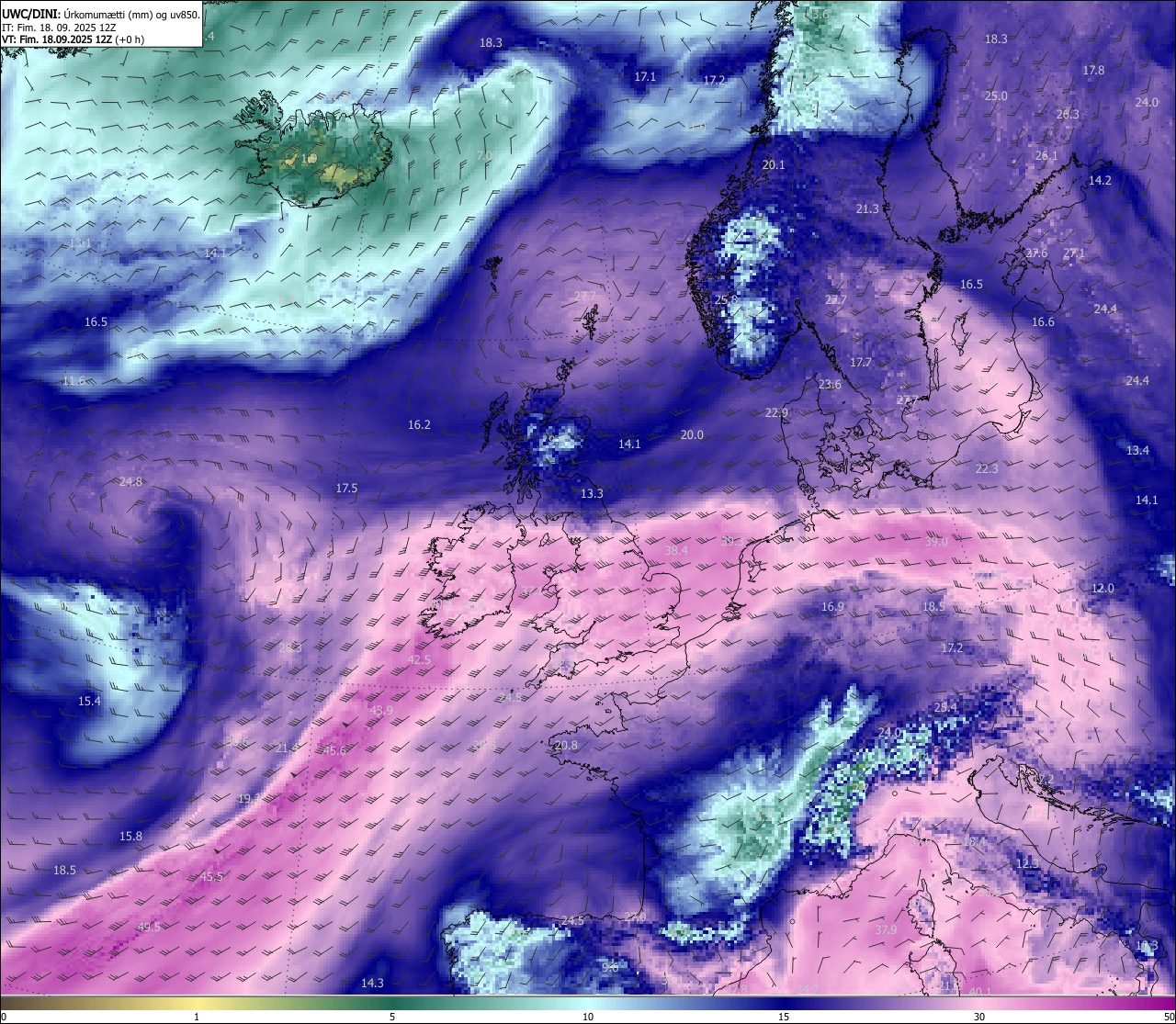This screenshot has width=1176, height=1024.
Task: Click the map value 38.4
Action: (x=676, y=551)
